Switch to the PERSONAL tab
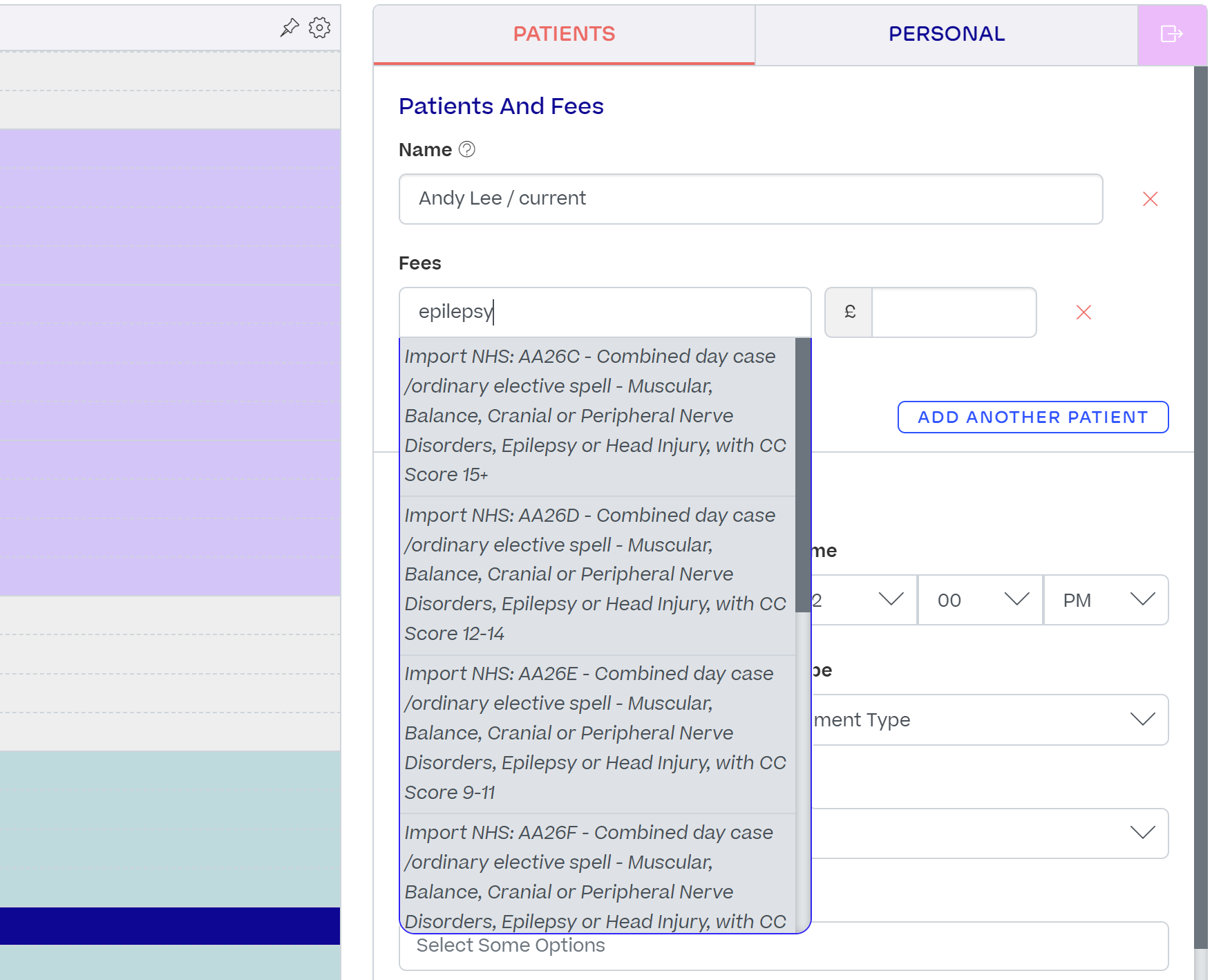 pyautogui.click(x=947, y=35)
